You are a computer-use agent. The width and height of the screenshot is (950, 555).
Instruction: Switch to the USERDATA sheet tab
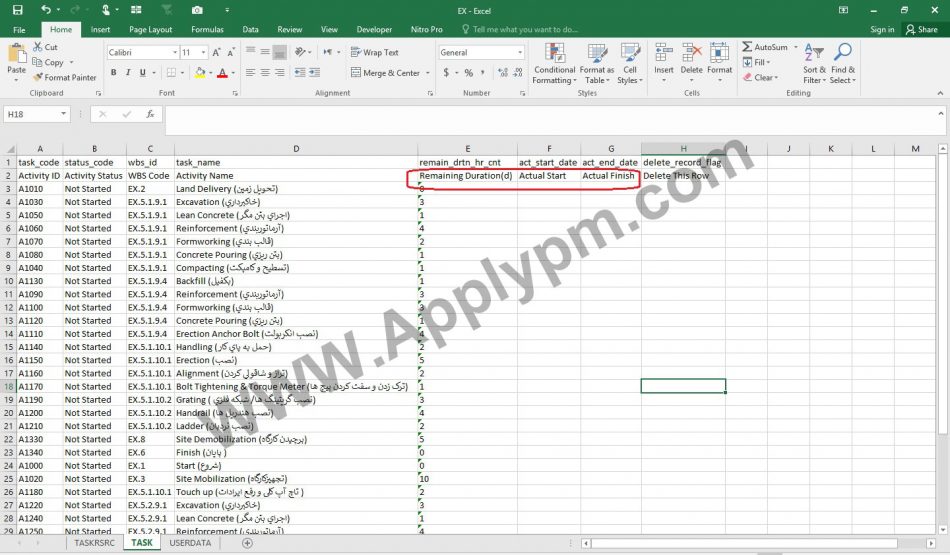pyautogui.click(x=190, y=543)
